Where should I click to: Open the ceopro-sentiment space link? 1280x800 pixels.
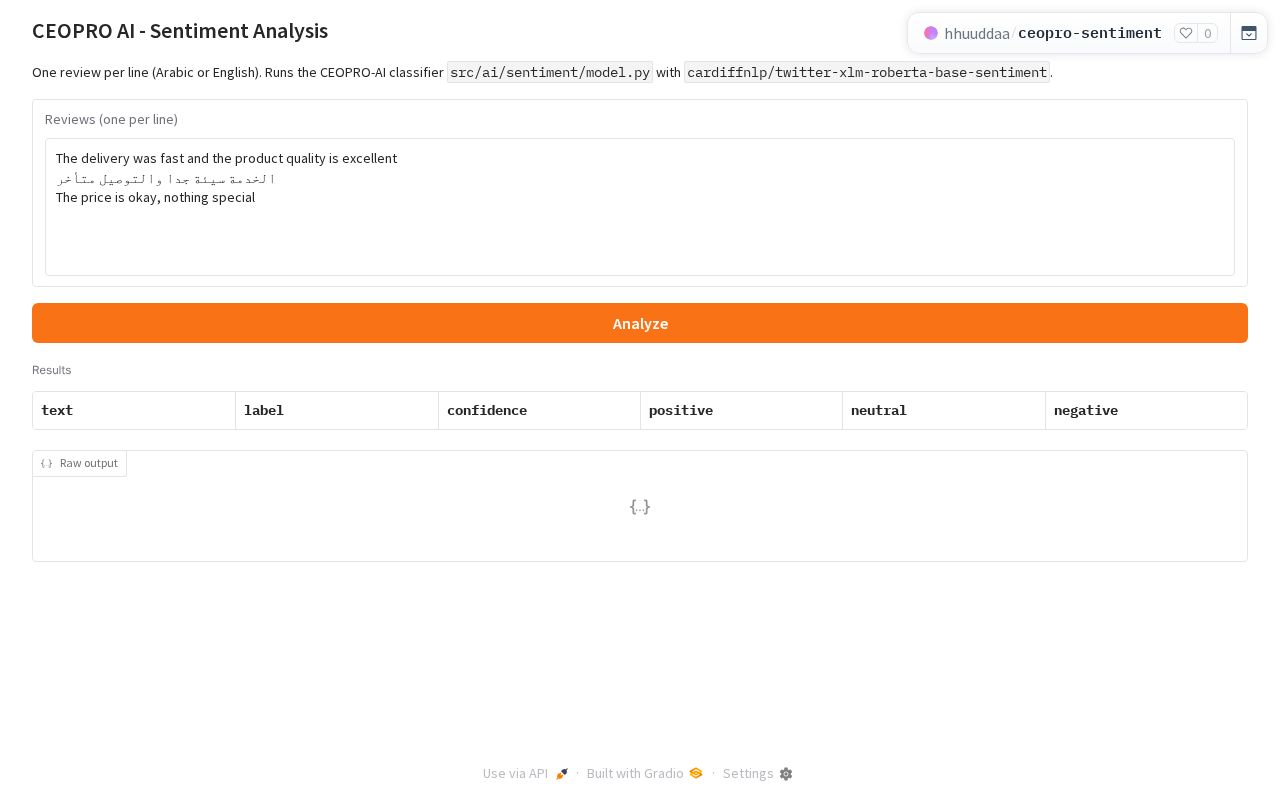point(1090,33)
